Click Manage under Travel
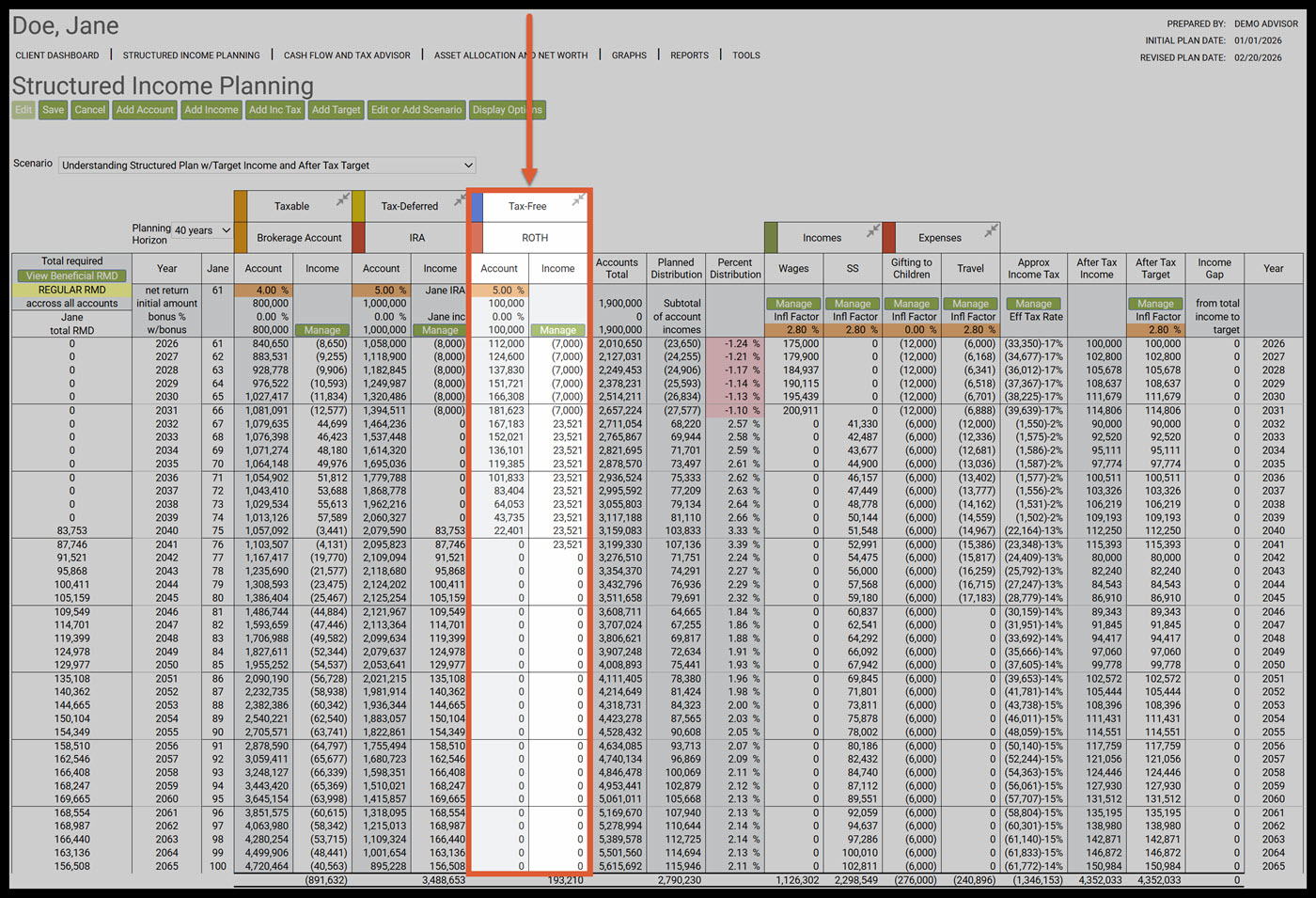 pos(971,304)
